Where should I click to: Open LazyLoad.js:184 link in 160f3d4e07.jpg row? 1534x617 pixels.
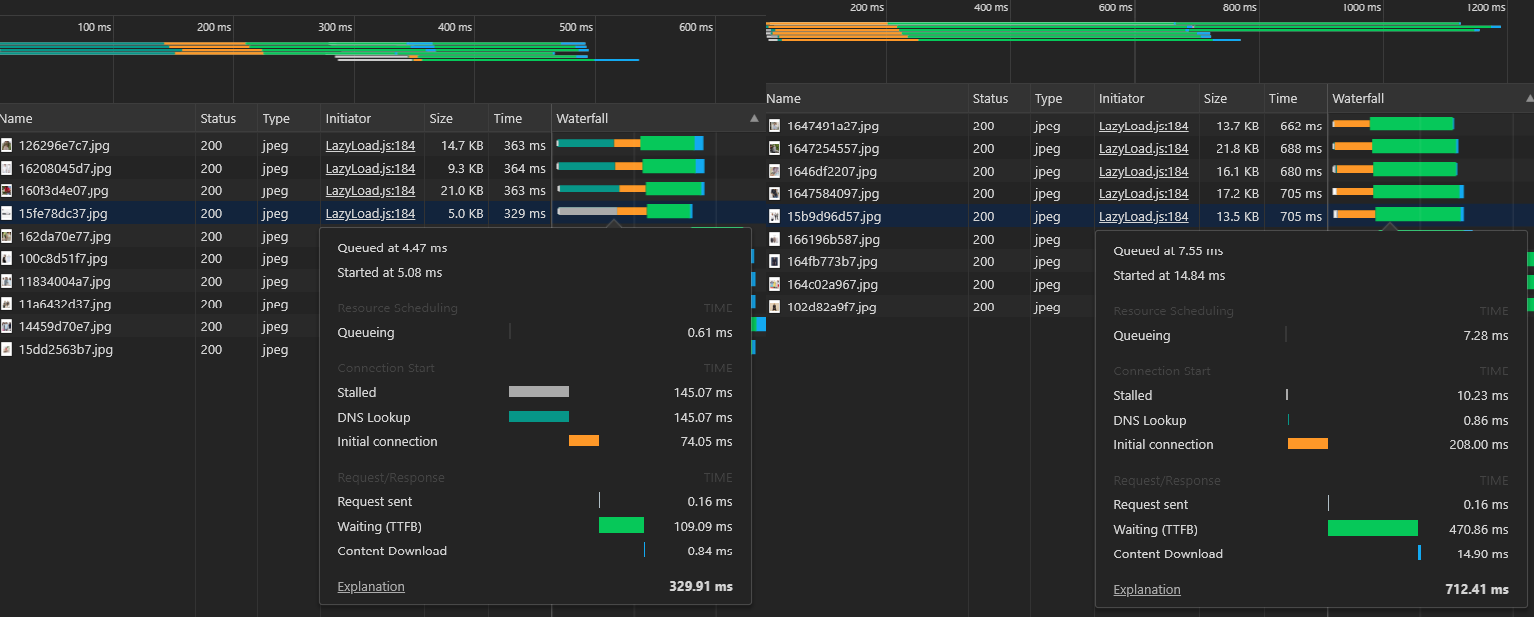point(370,190)
